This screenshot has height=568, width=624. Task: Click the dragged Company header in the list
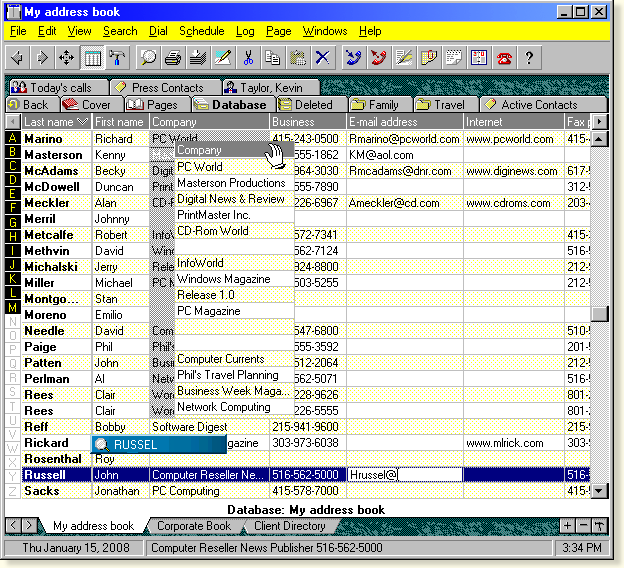point(234,150)
